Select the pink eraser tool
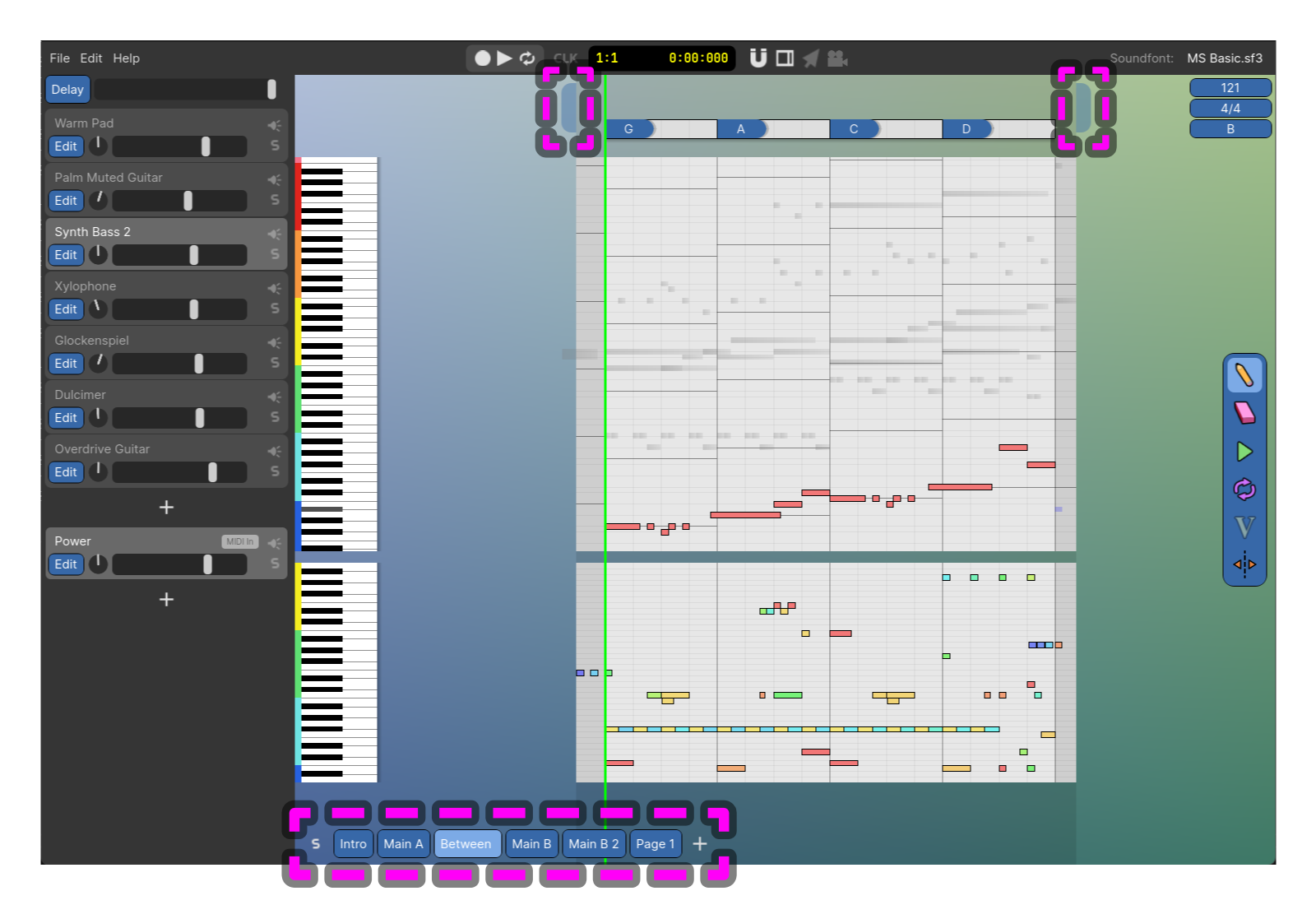Image resolution: width=1316 pixels, height=905 pixels. pos(1244,413)
